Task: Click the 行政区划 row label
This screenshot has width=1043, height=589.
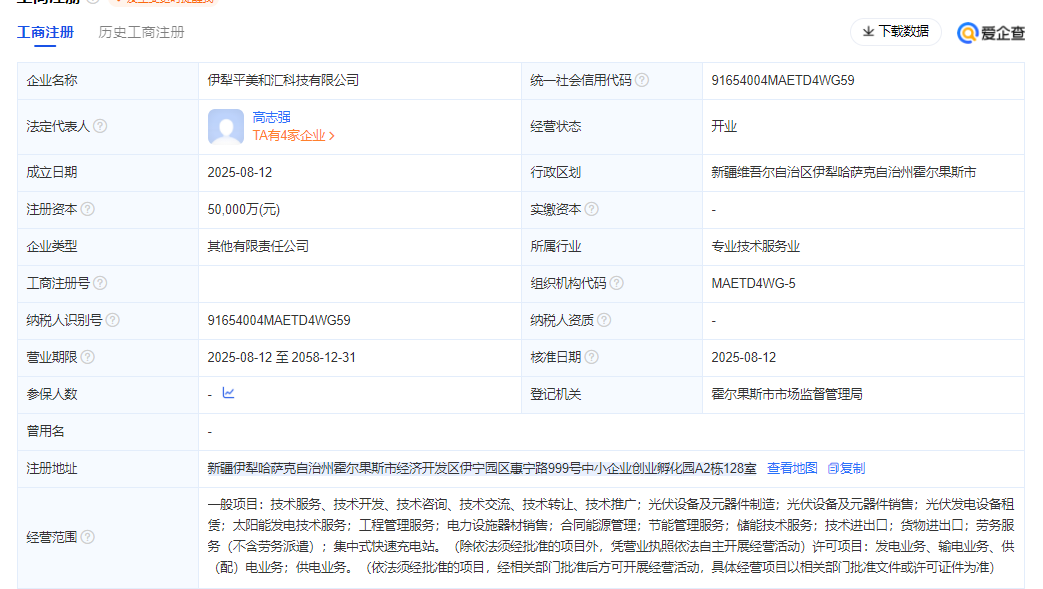Action: pos(555,172)
